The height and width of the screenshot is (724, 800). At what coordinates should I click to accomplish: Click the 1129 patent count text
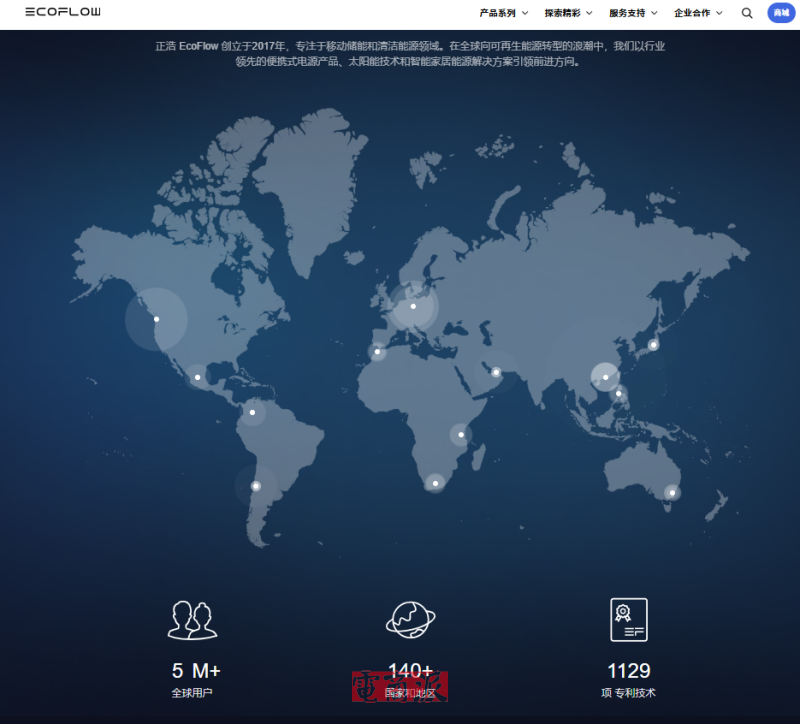pyautogui.click(x=628, y=670)
